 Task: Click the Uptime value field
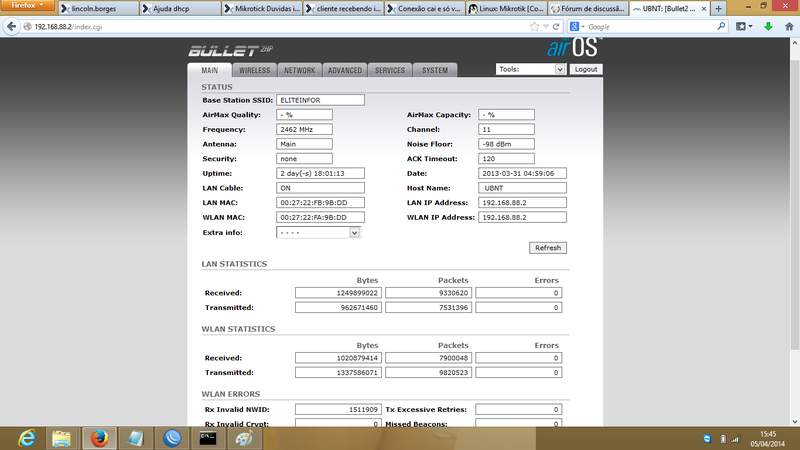tap(320, 173)
